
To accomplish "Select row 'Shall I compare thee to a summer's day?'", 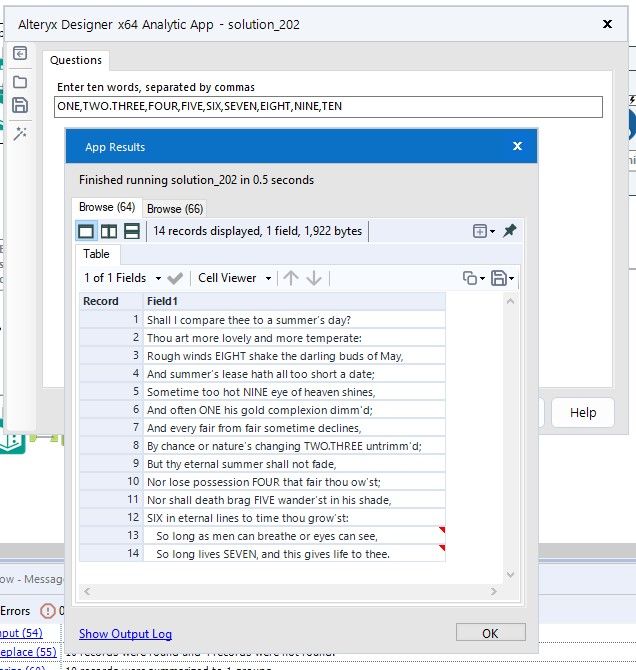I will (294, 320).
